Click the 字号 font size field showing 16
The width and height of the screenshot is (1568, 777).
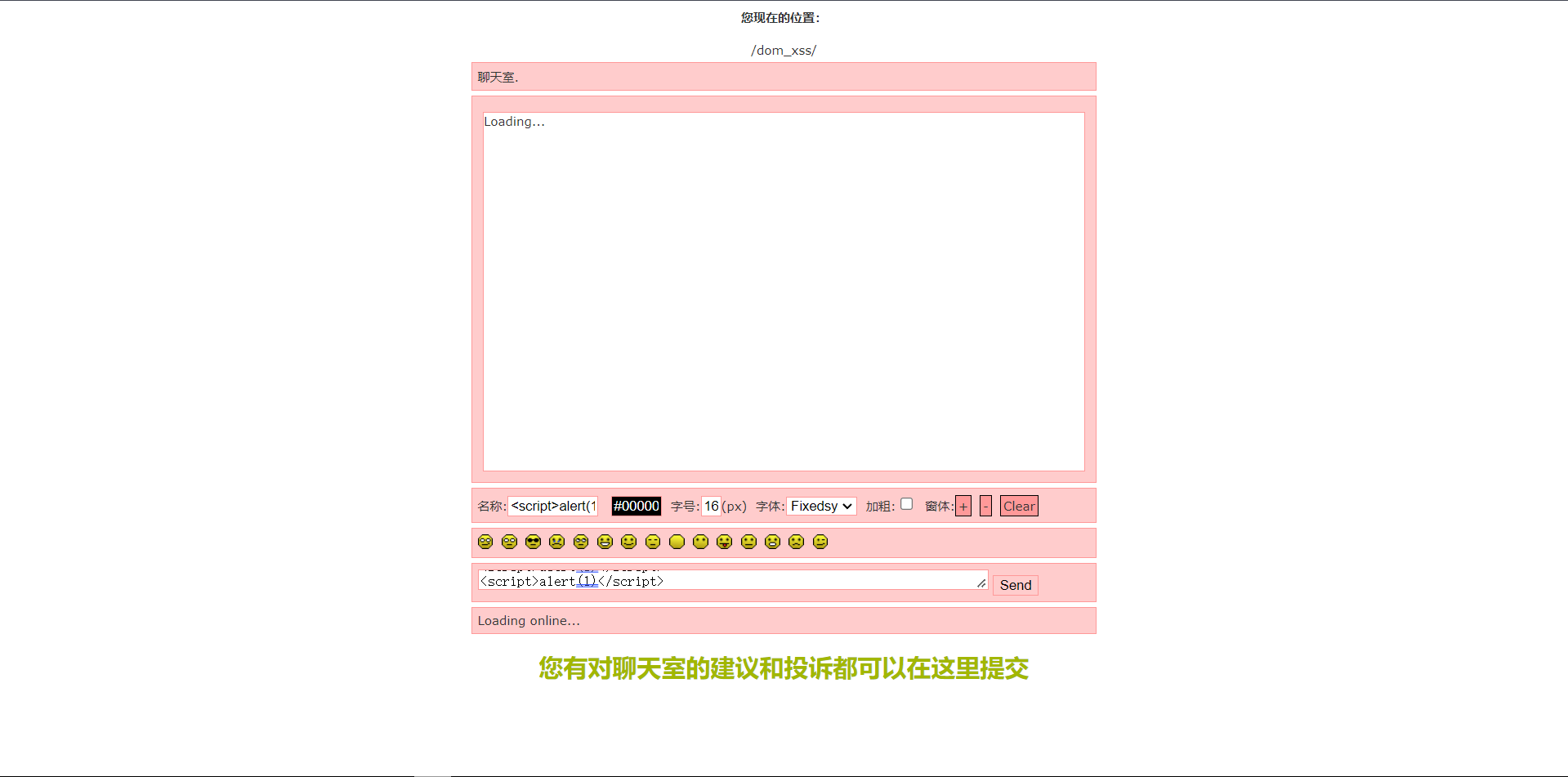coord(711,506)
